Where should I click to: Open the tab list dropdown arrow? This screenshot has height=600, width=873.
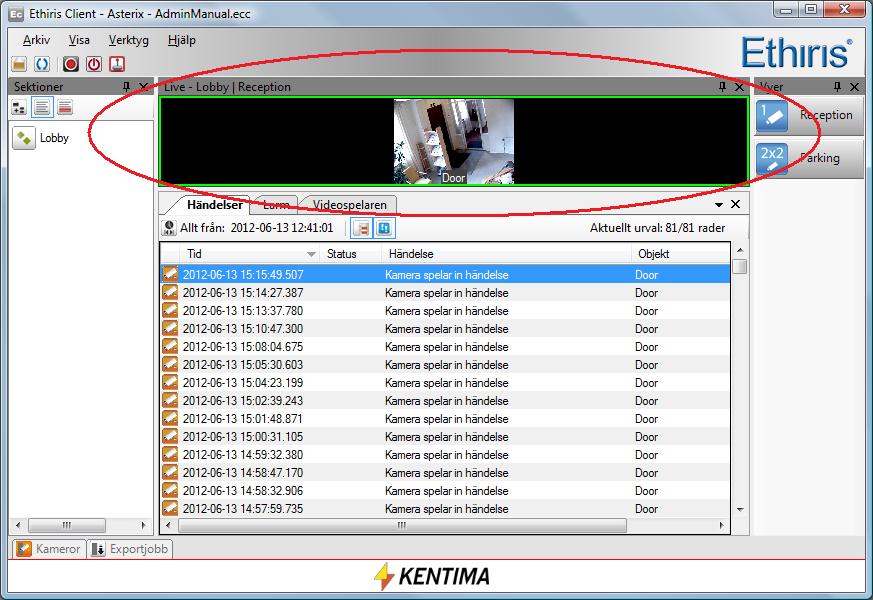(719, 205)
